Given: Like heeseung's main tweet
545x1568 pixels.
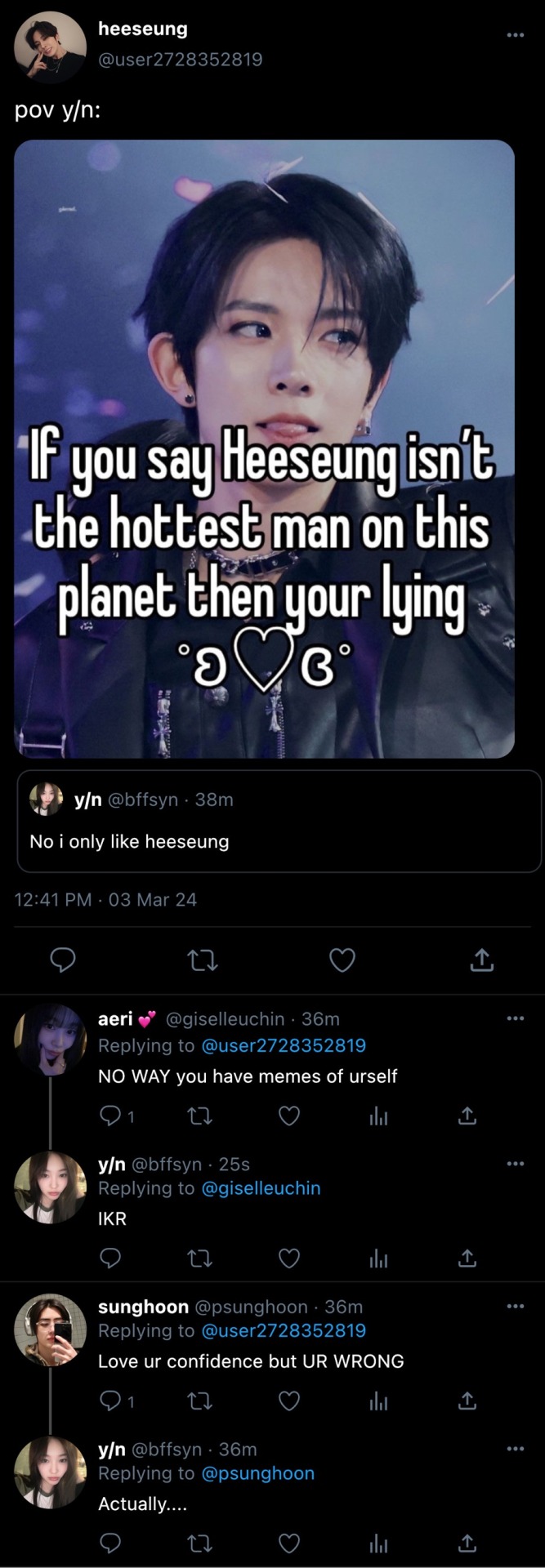Looking at the screenshot, I should click(342, 960).
